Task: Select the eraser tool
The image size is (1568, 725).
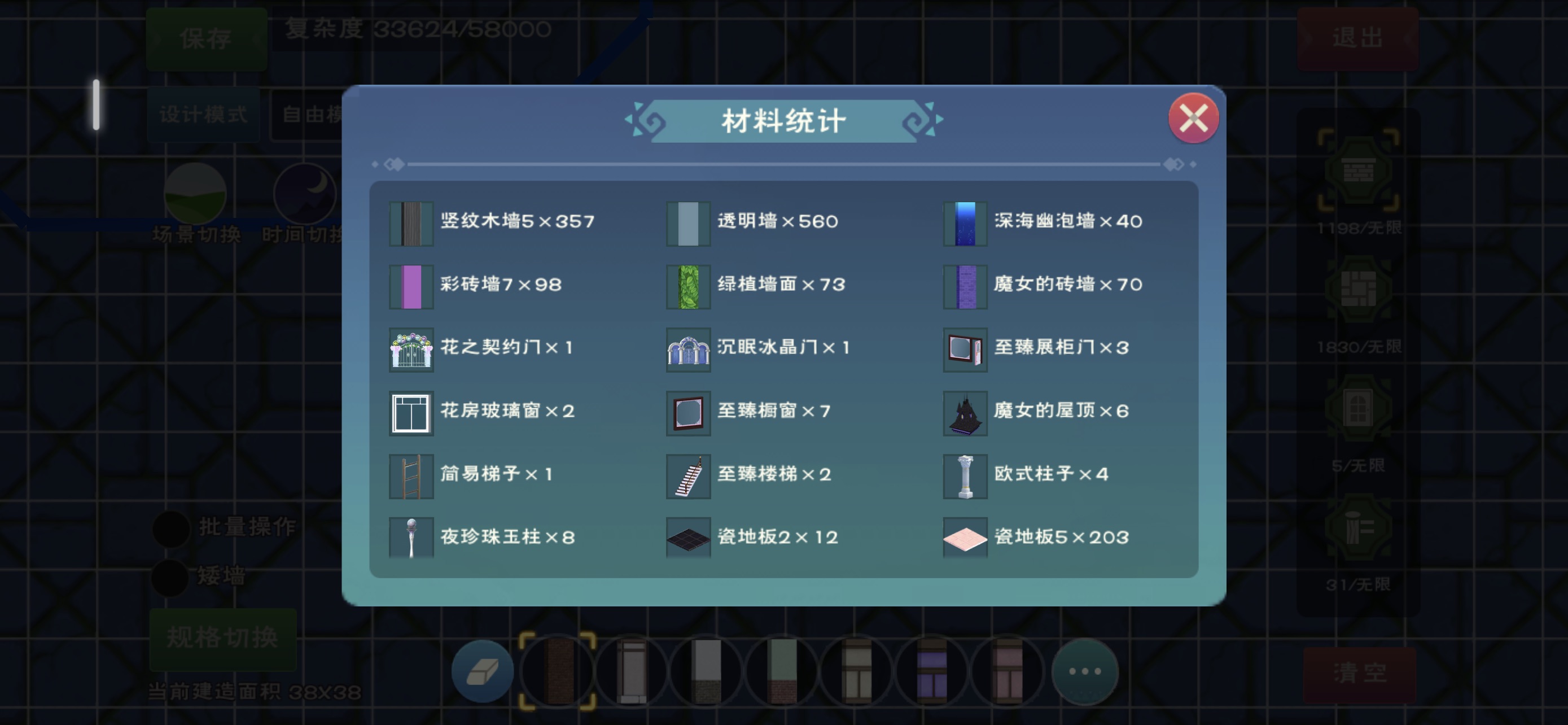Action: point(482,671)
